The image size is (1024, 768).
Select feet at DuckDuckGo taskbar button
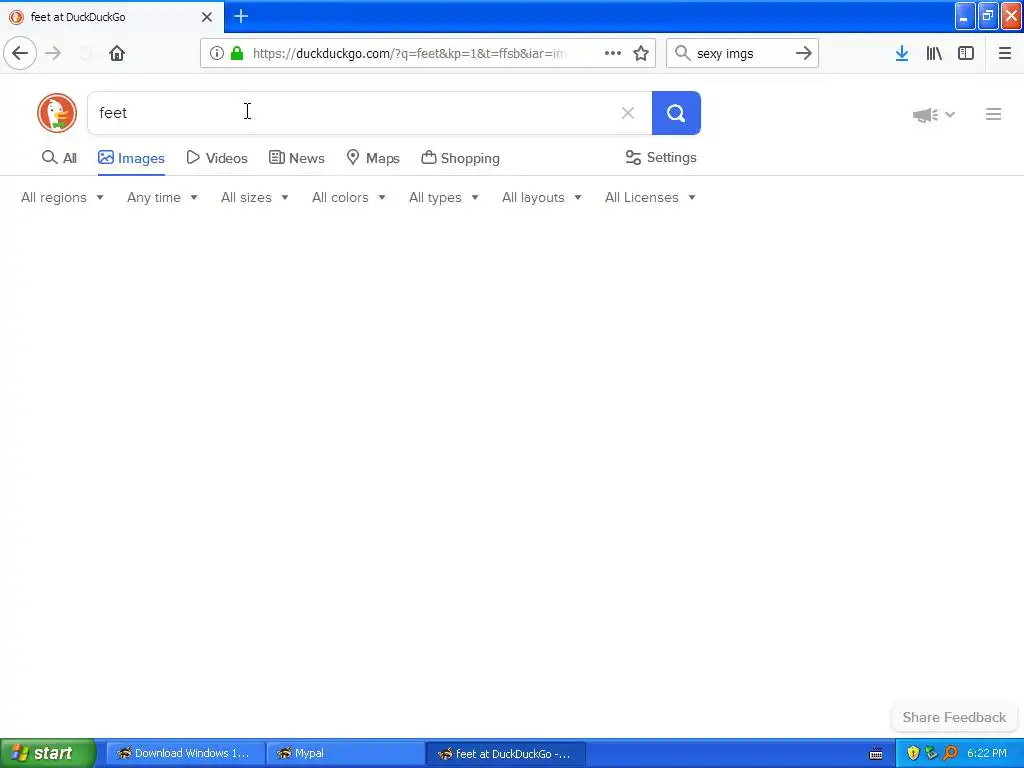click(x=505, y=754)
